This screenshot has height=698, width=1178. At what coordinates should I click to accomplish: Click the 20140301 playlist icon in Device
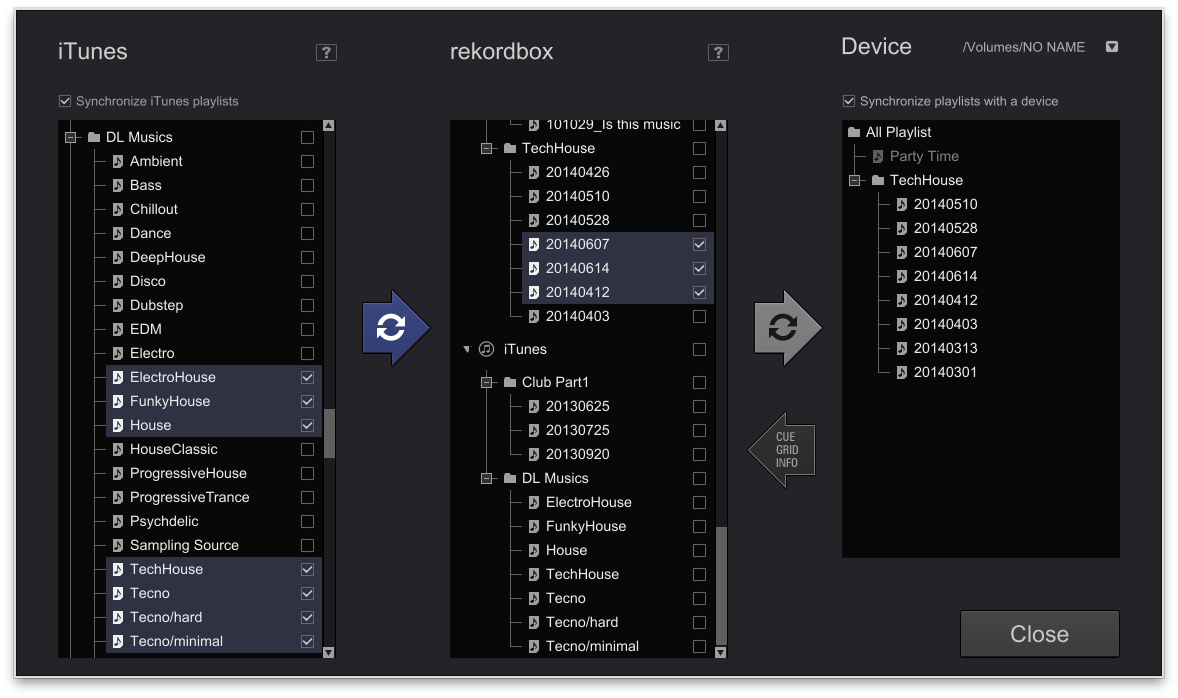tap(902, 373)
